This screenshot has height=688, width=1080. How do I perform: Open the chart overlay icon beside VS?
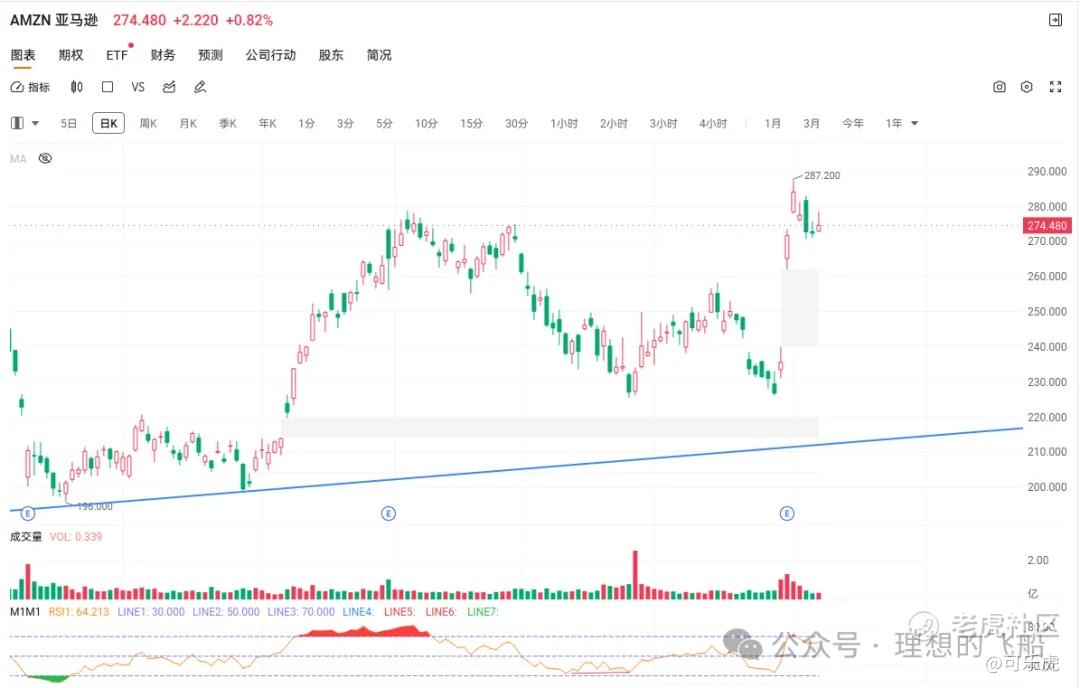169,87
